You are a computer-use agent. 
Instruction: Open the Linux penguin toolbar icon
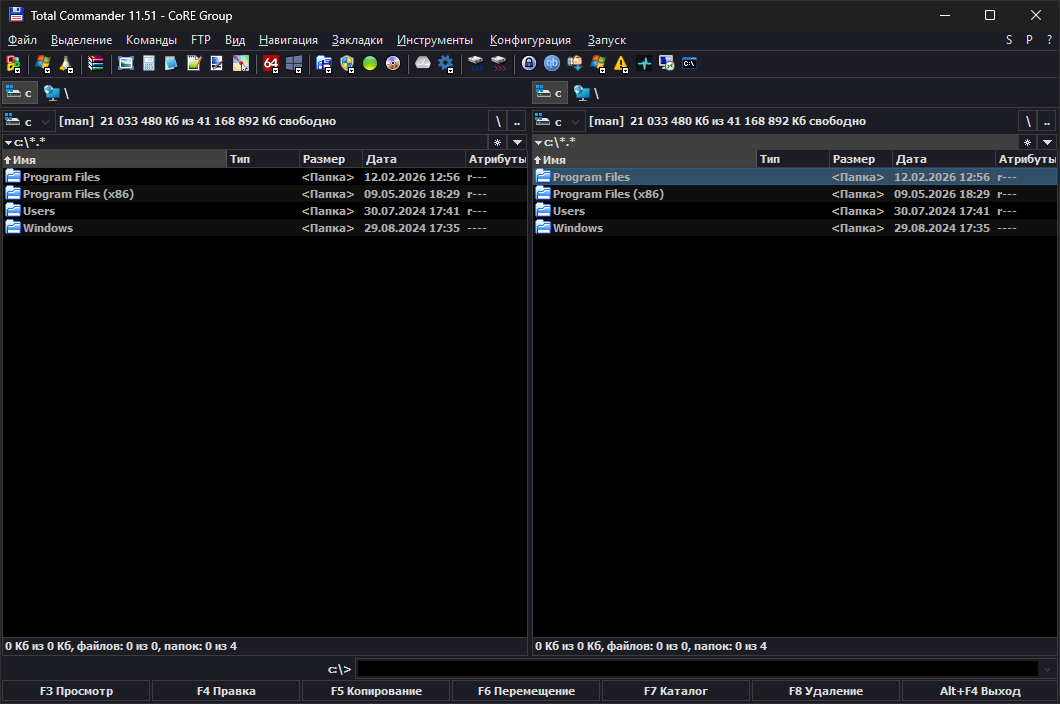pos(66,64)
